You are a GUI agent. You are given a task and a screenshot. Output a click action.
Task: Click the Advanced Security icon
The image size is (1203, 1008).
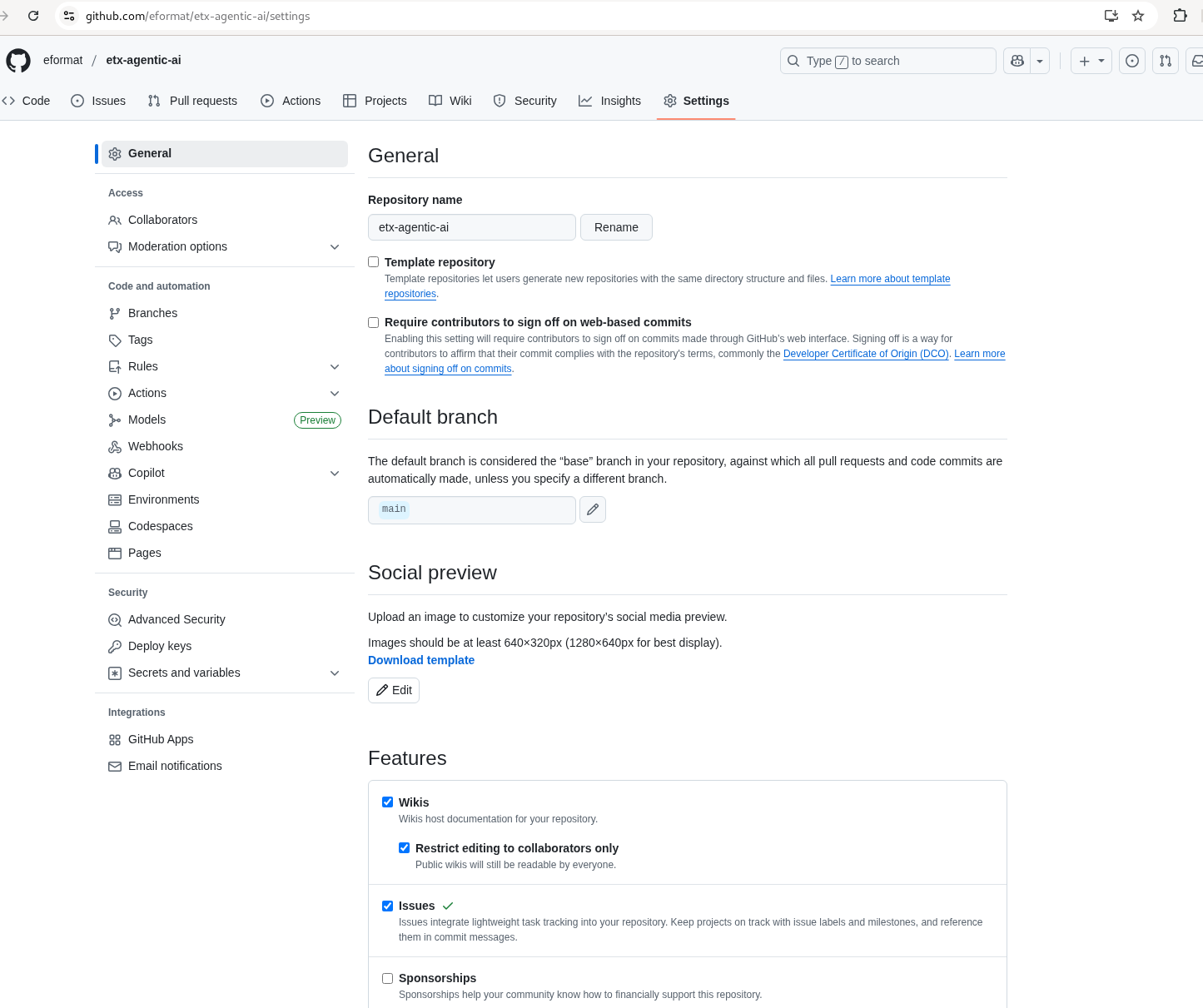coord(115,620)
